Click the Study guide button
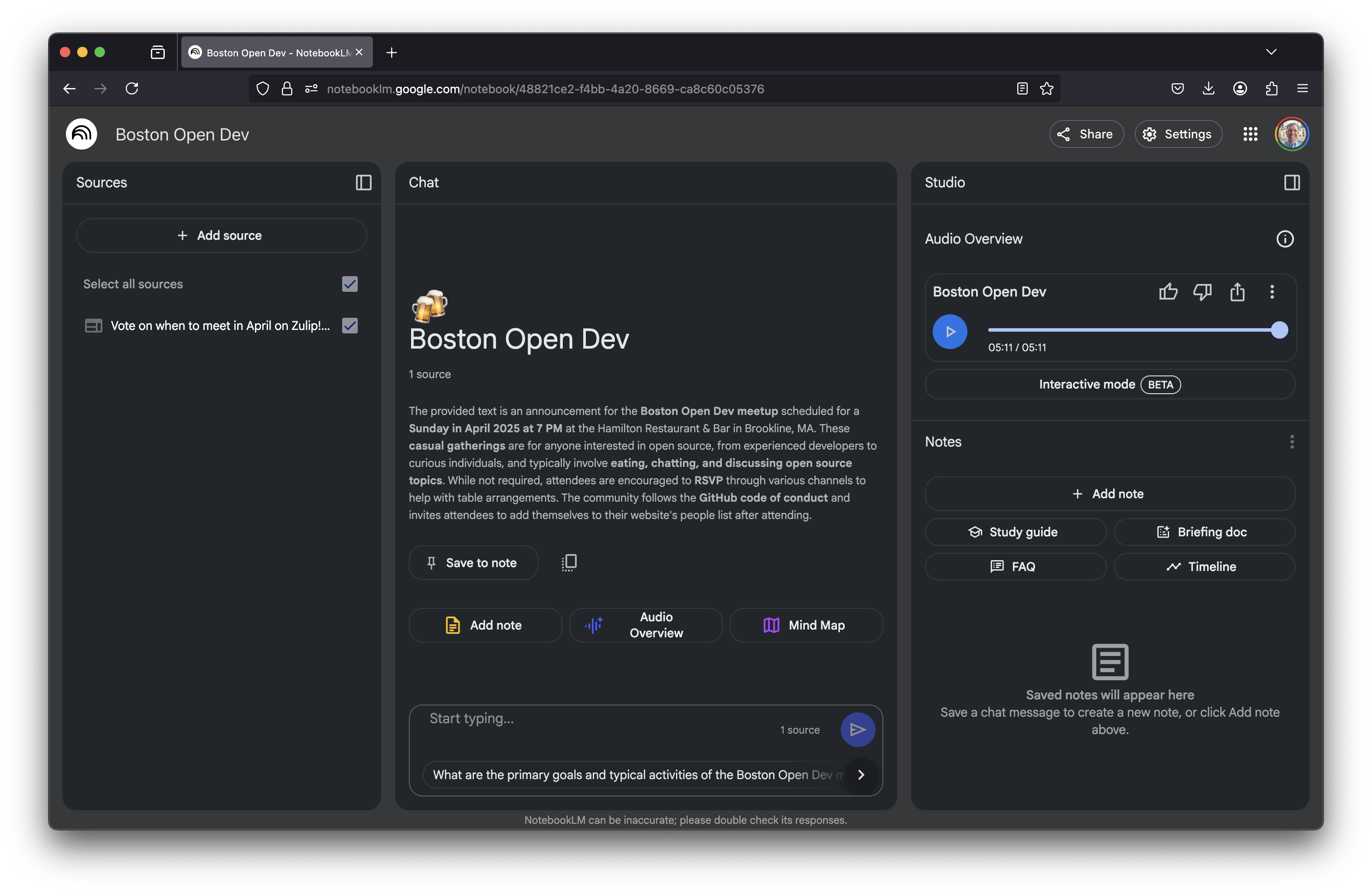 point(1015,532)
